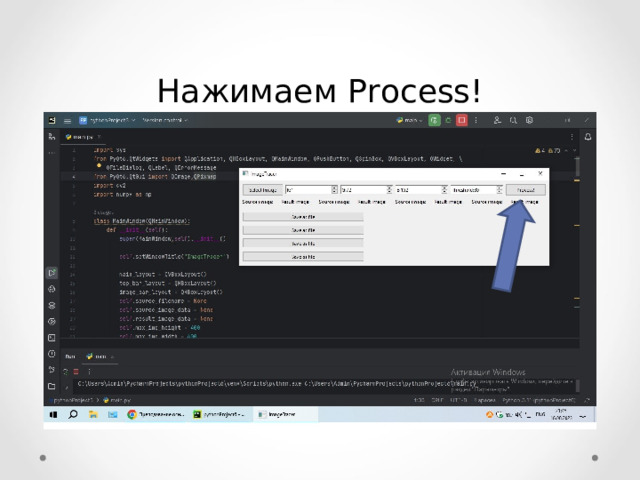Open File Explorer from the taskbar

[x=93, y=415]
